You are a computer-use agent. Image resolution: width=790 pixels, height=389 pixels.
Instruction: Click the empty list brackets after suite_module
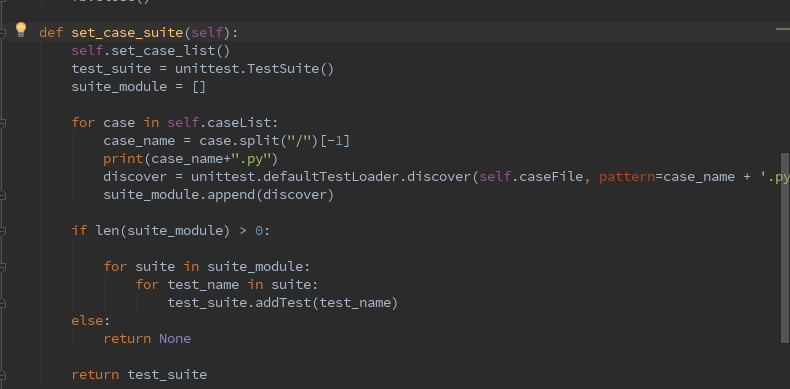(199, 87)
